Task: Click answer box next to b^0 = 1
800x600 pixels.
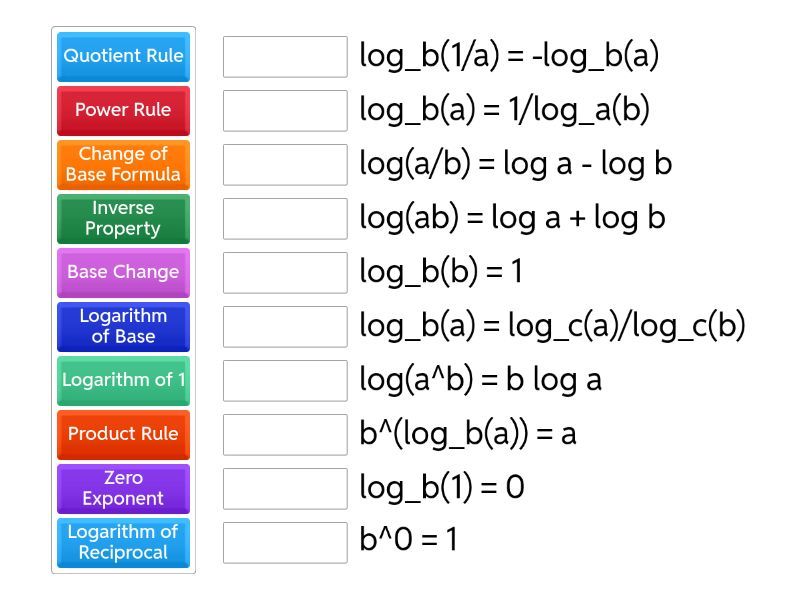Action: [285, 542]
